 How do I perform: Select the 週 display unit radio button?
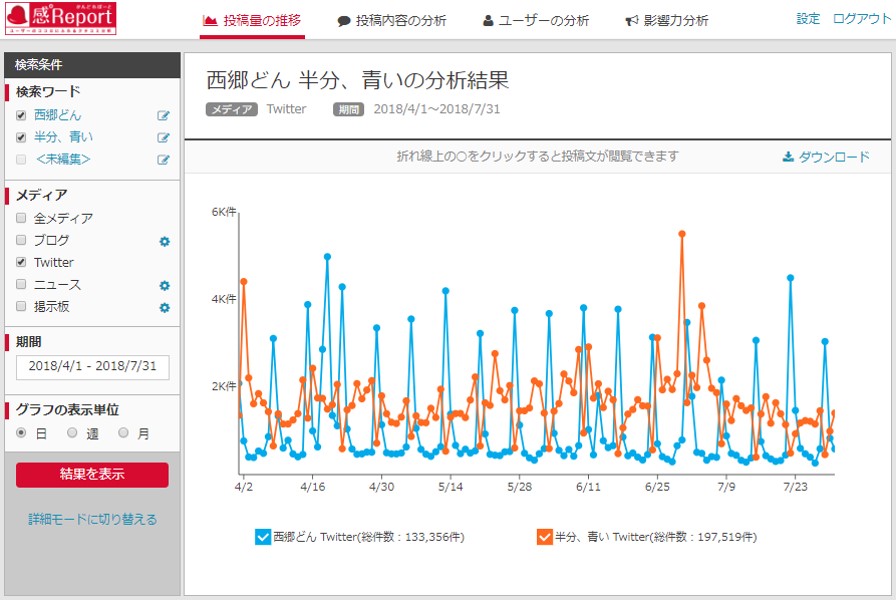[72, 433]
